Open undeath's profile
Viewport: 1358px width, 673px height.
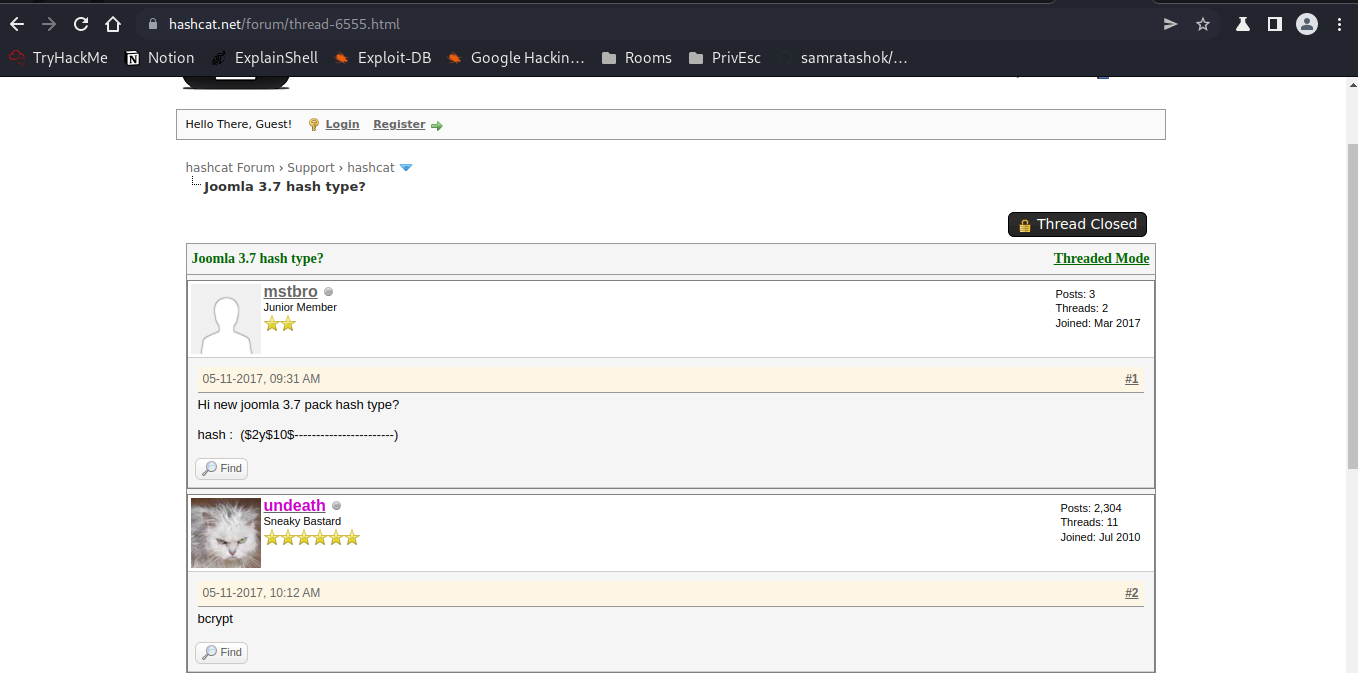294,505
